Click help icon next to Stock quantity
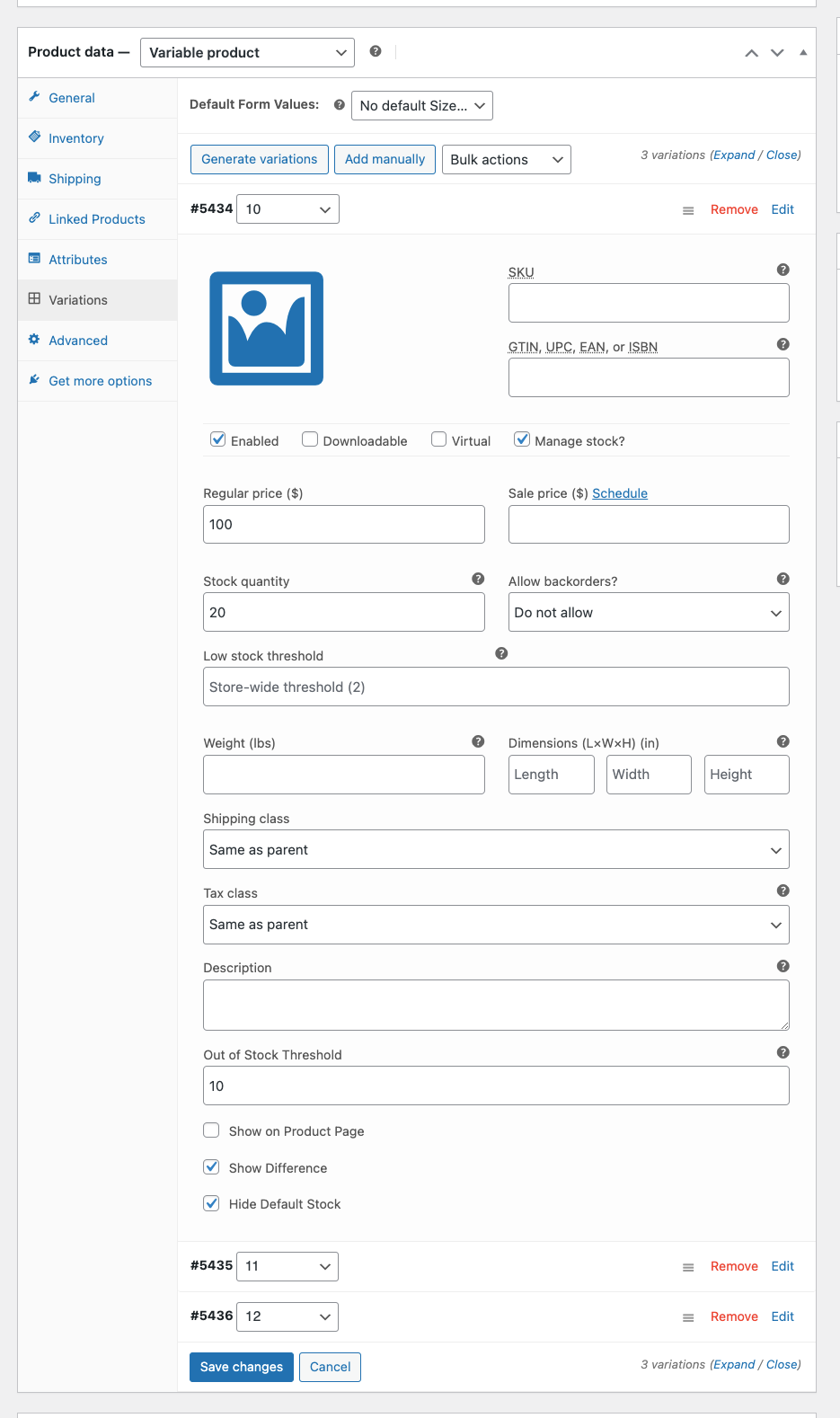Viewport: 840px width, 1418px height. pos(478,579)
